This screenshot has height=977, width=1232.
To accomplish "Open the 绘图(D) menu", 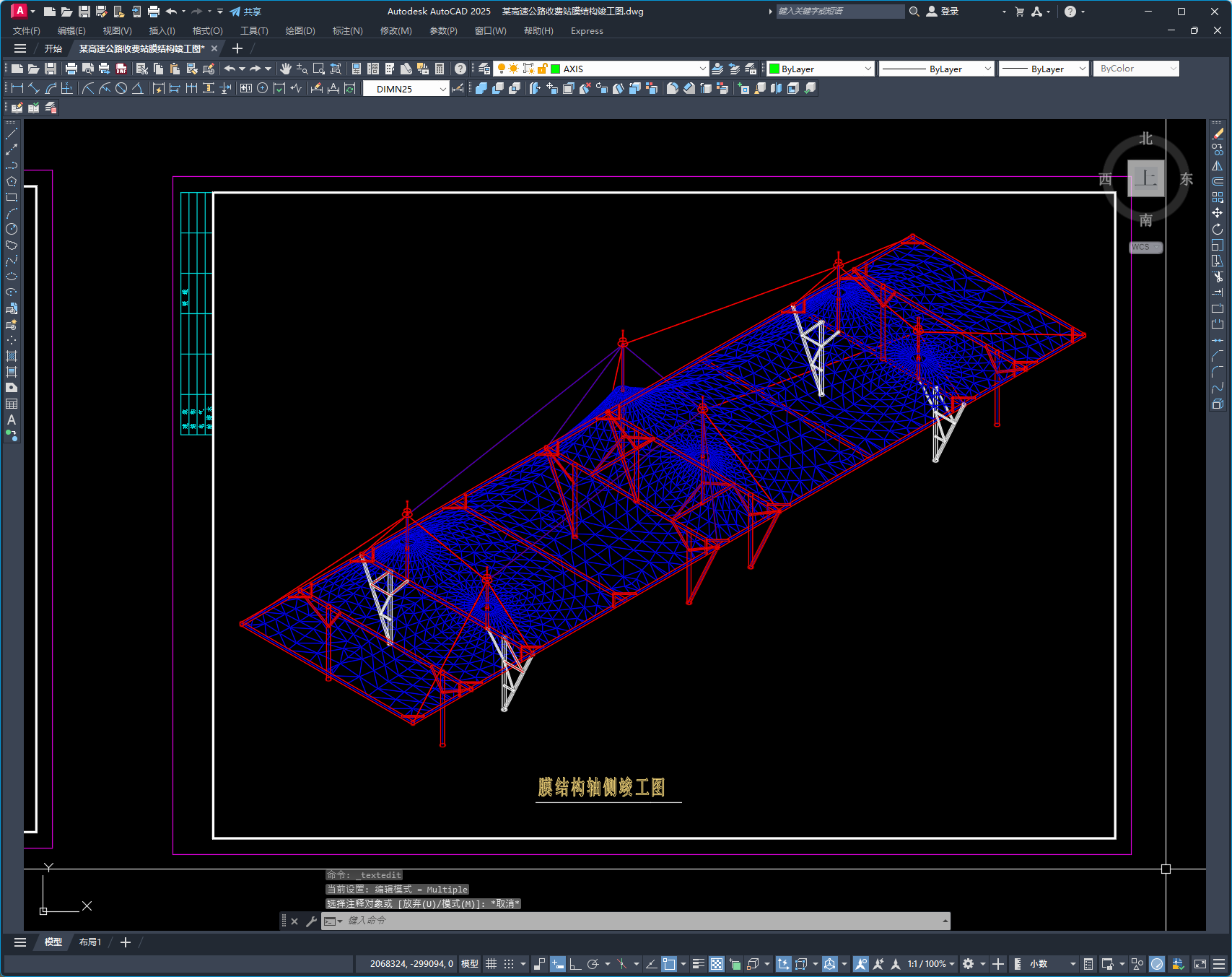I will [x=300, y=30].
